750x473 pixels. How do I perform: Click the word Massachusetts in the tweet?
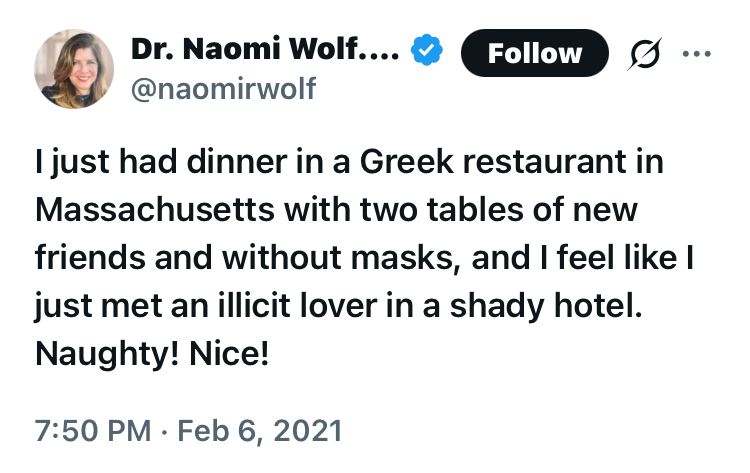point(154,209)
